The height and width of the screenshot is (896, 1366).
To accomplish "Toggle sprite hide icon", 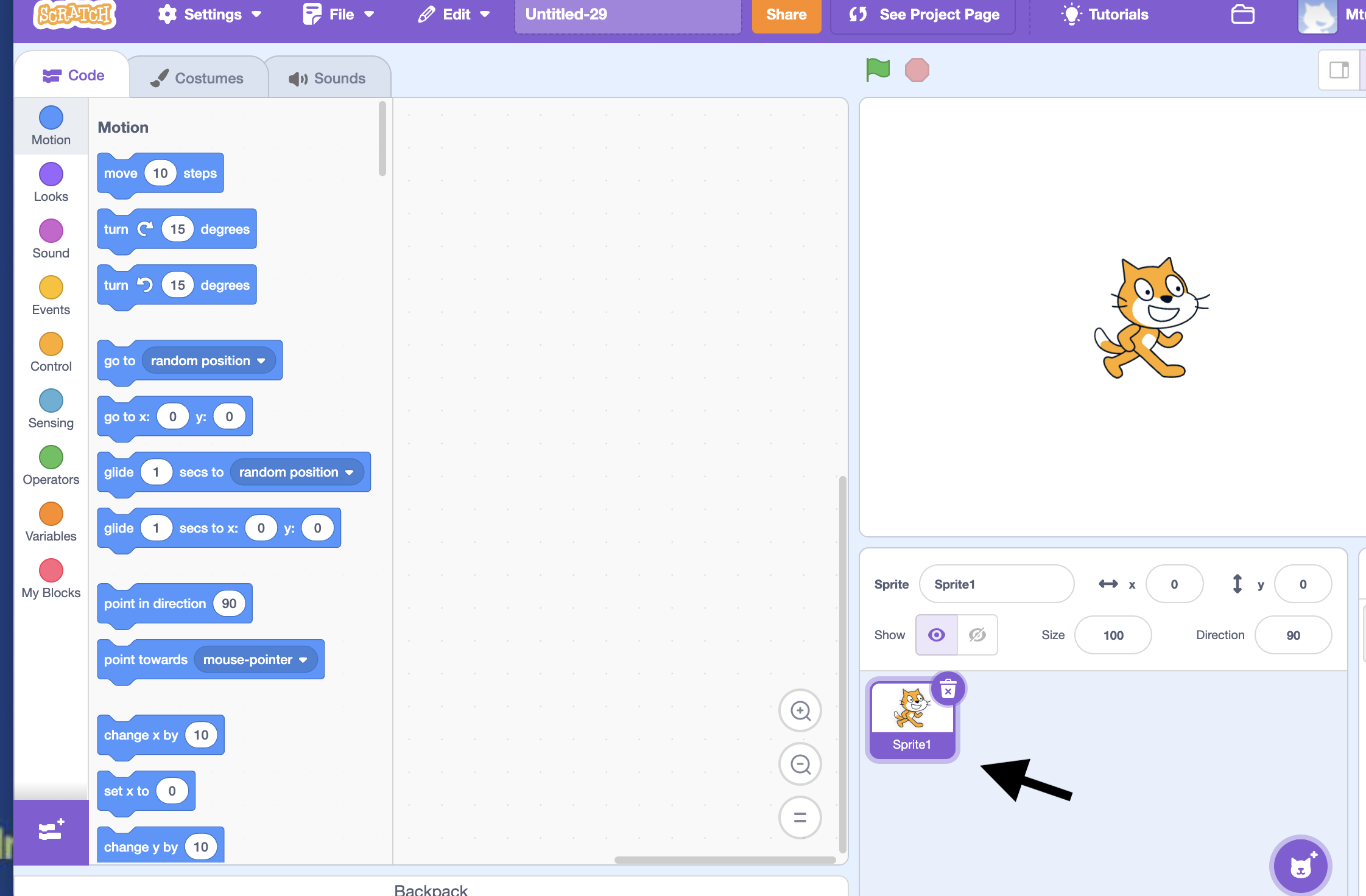I will [976, 634].
